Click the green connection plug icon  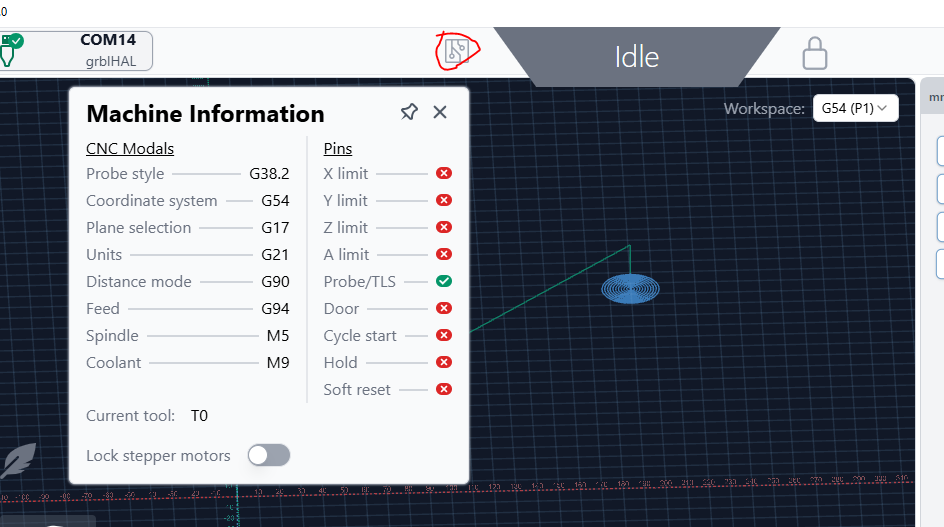[x=11, y=49]
